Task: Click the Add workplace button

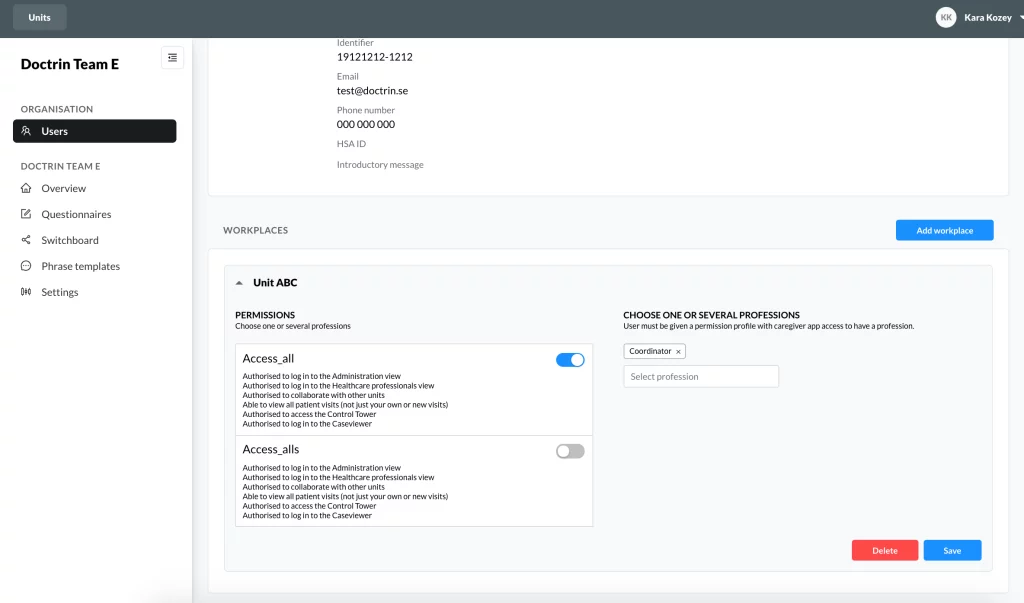Action: pyautogui.click(x=944, y=230)
